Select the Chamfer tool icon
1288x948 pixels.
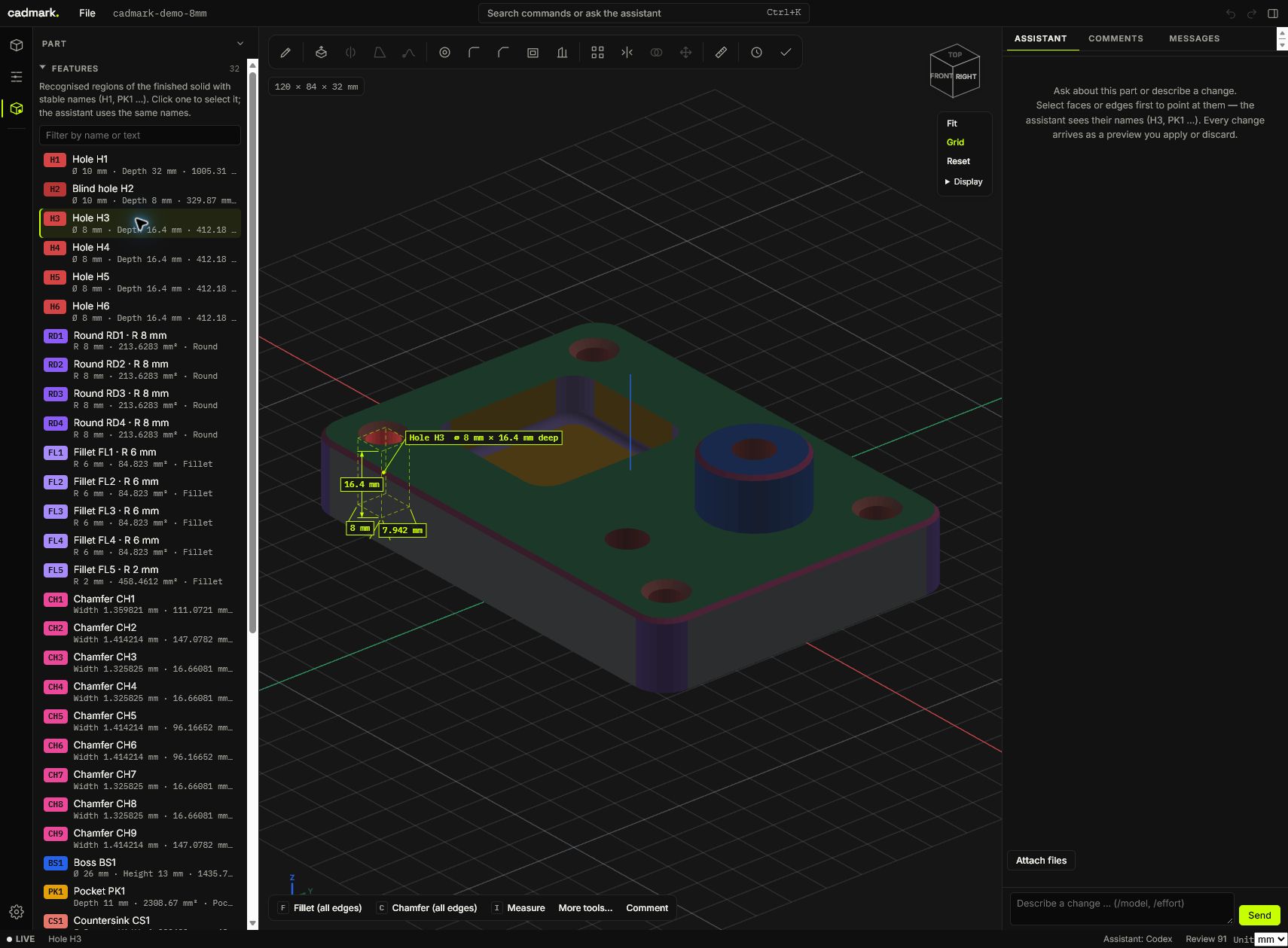[x=503, y=53]
